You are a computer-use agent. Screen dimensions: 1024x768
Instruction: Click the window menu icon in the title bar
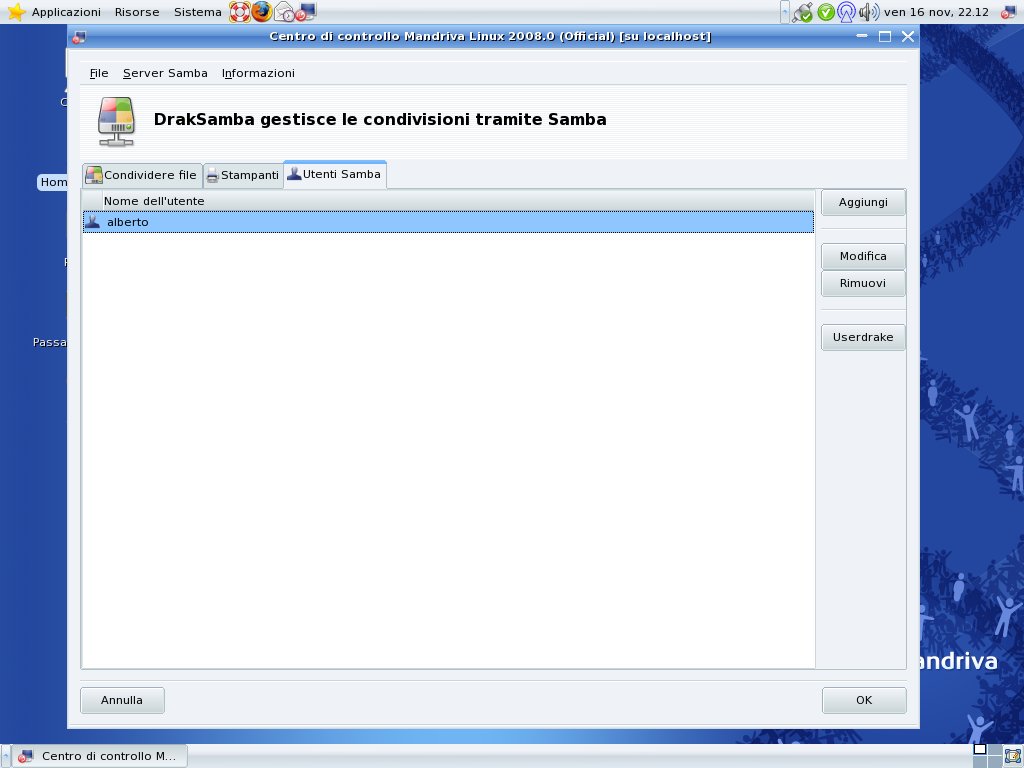point(79,37)
